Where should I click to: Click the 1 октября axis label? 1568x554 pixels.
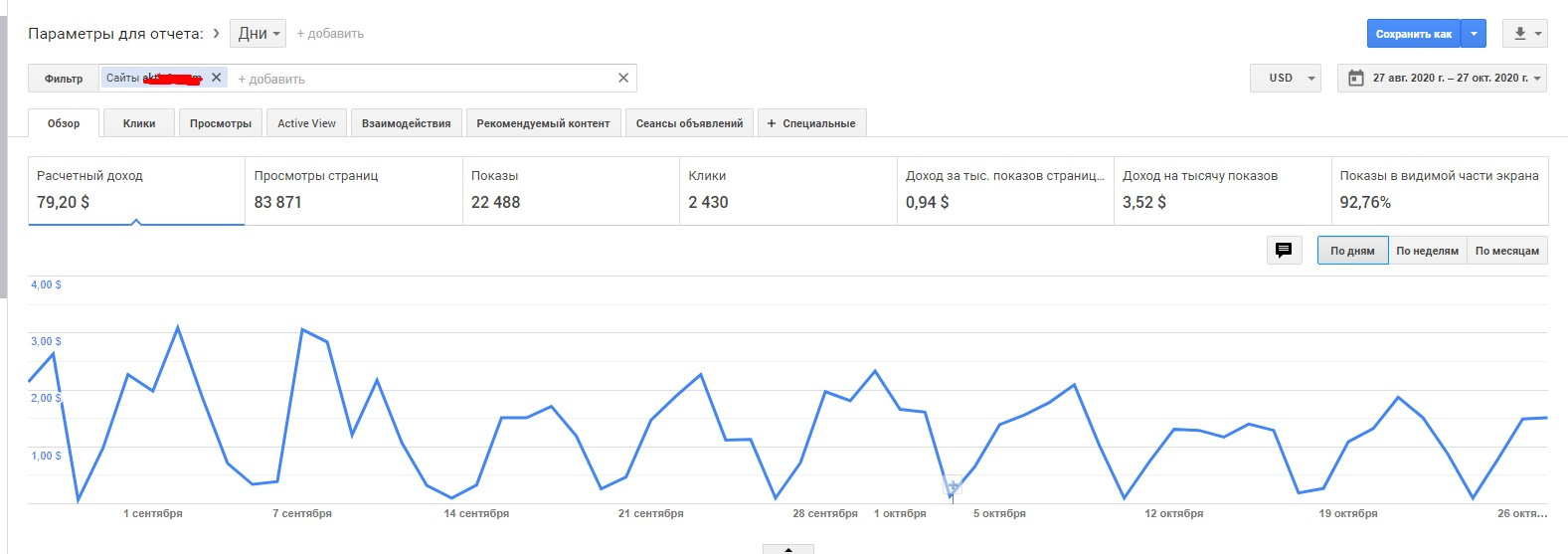coord(900,513)
